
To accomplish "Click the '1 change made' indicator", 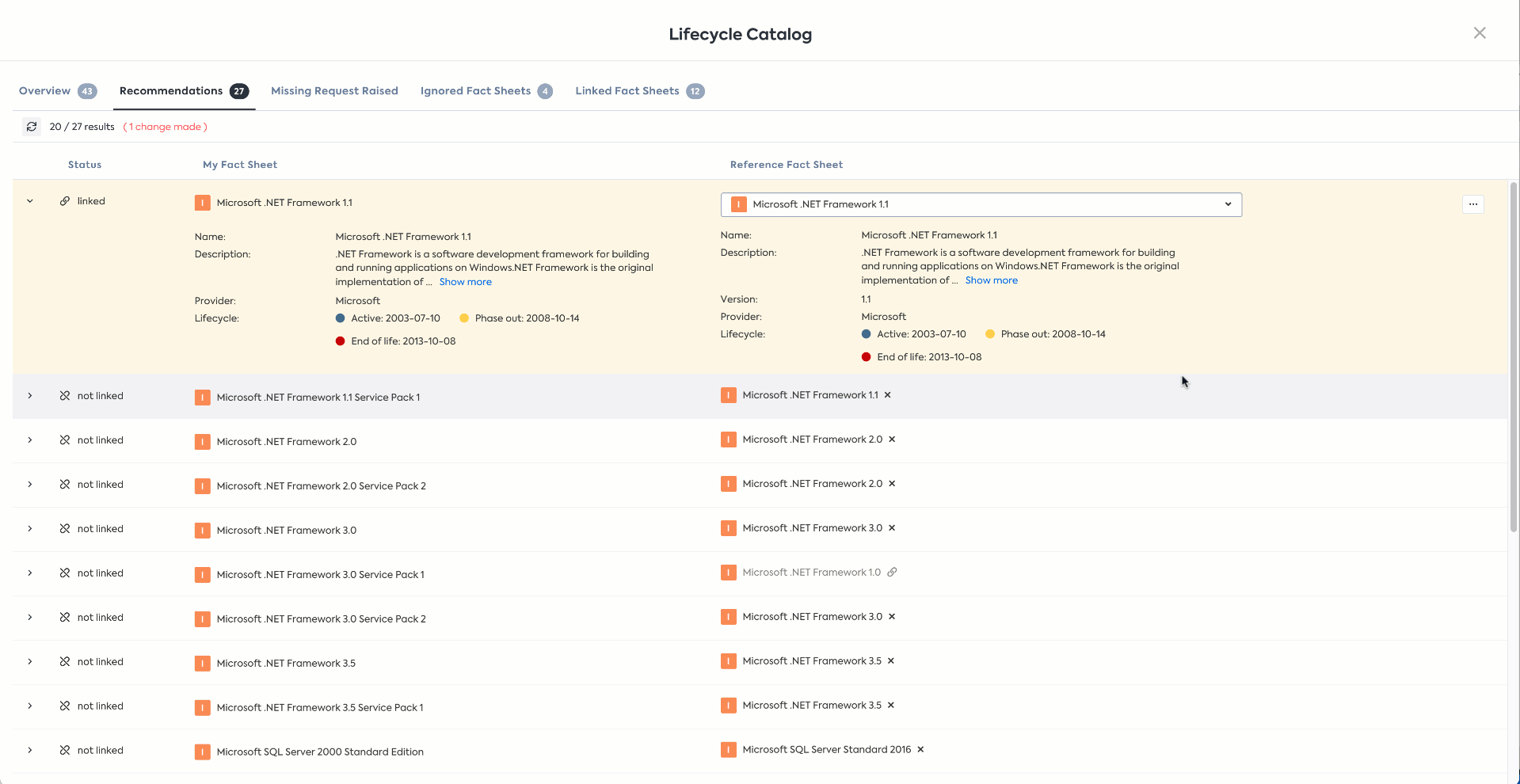I will pos(166,127).
